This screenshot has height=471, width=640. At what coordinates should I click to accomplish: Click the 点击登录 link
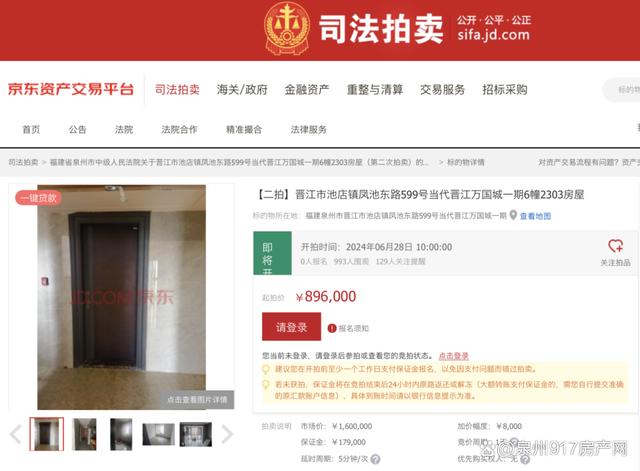453,356
